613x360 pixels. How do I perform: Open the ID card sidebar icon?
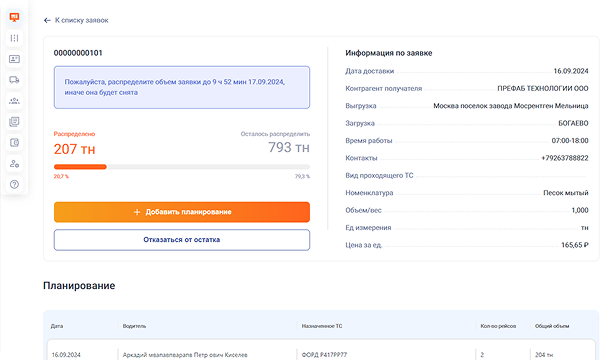click(x=14, y=59)
